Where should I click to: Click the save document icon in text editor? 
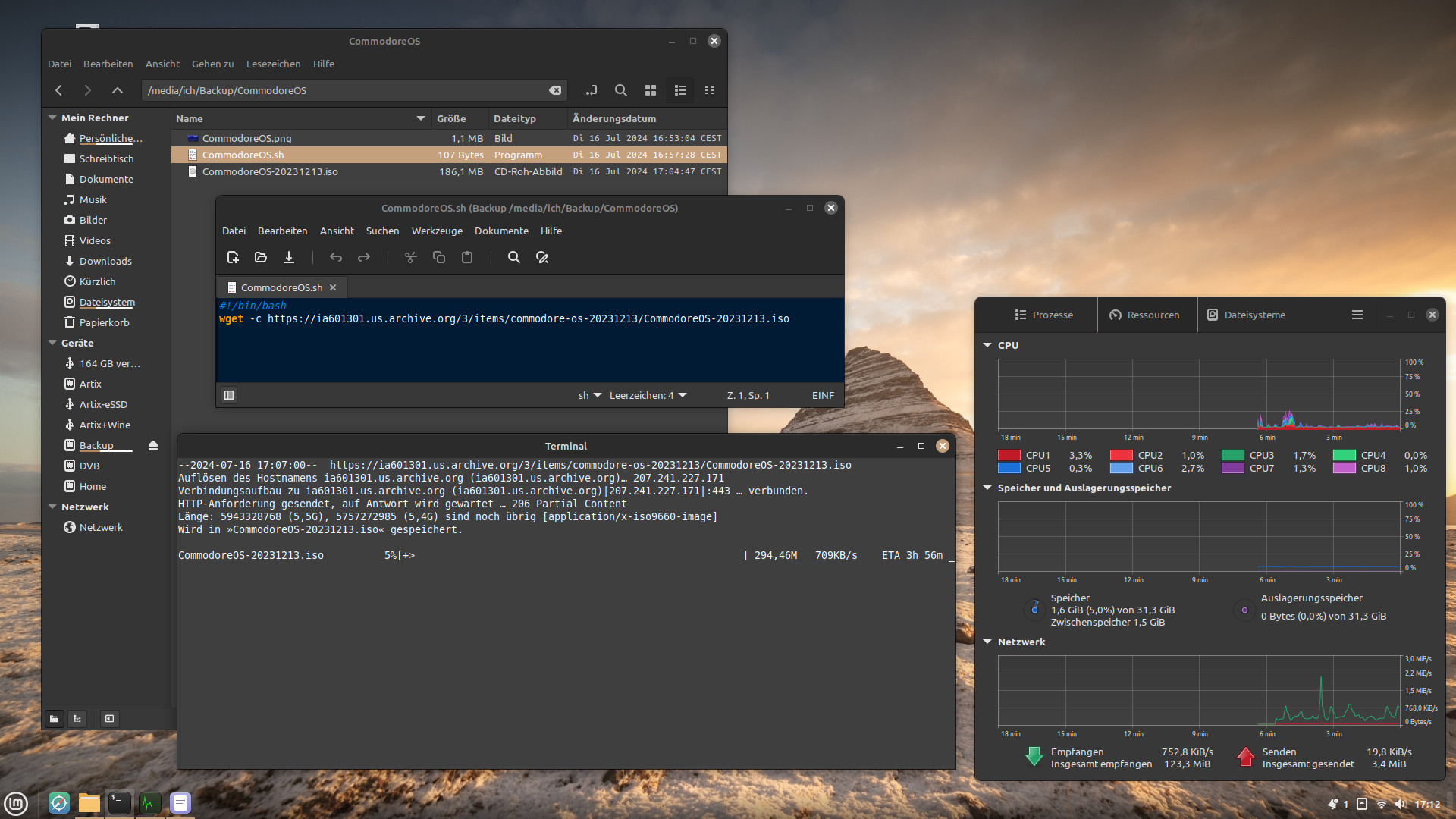tap(289, 258)
